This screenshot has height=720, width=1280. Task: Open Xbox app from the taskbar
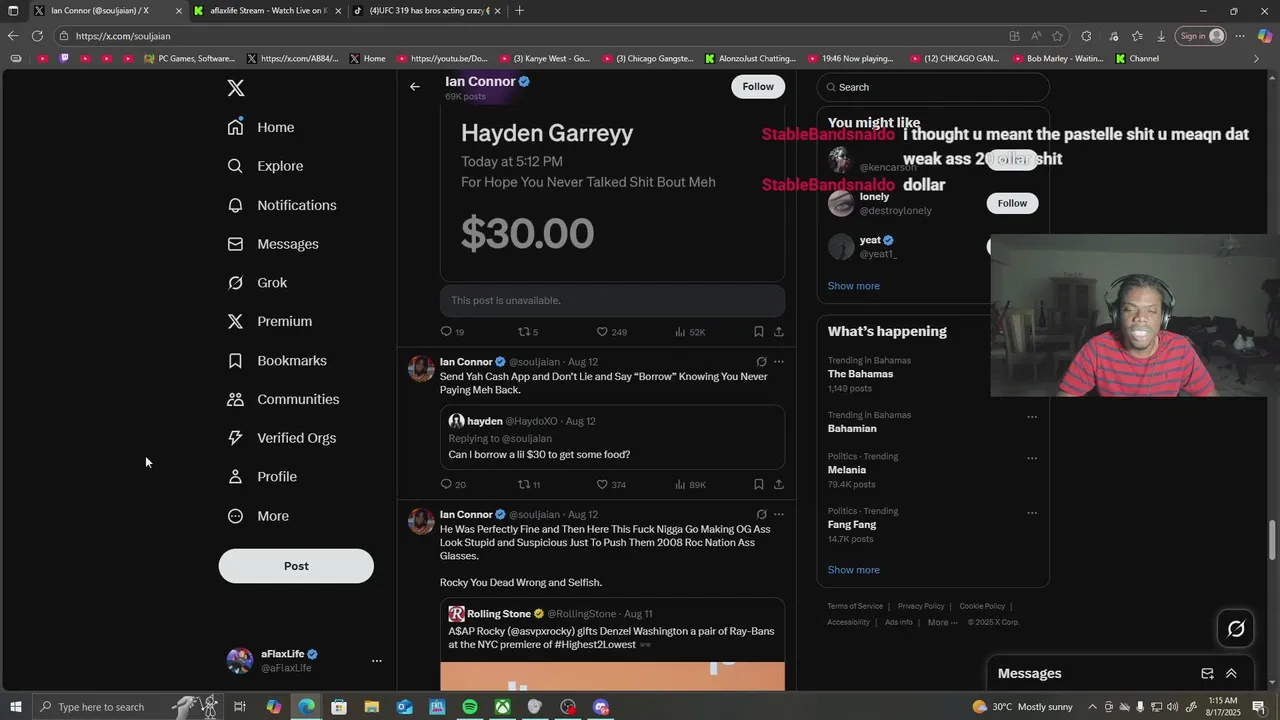[x=503, y=707]
